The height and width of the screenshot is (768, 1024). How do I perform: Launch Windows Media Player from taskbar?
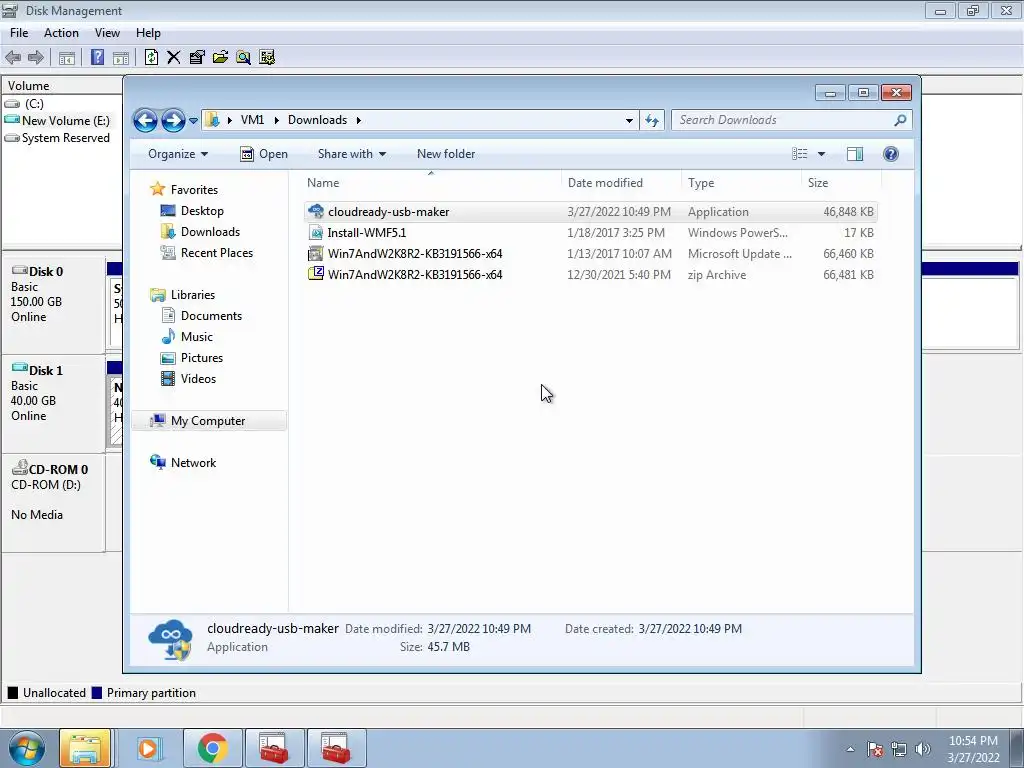[148, 748]
